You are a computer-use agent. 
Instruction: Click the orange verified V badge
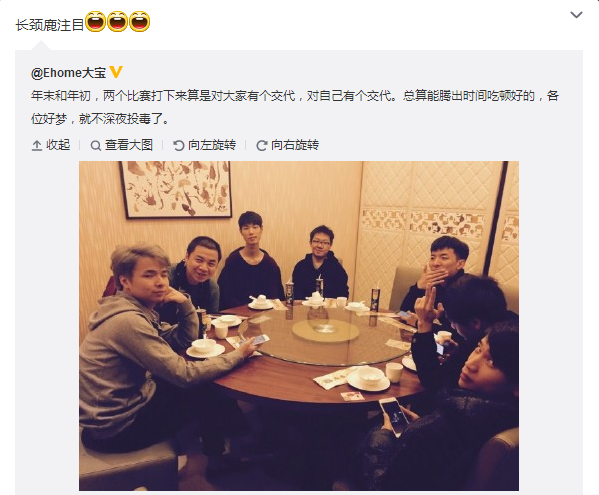pos(116,72)
